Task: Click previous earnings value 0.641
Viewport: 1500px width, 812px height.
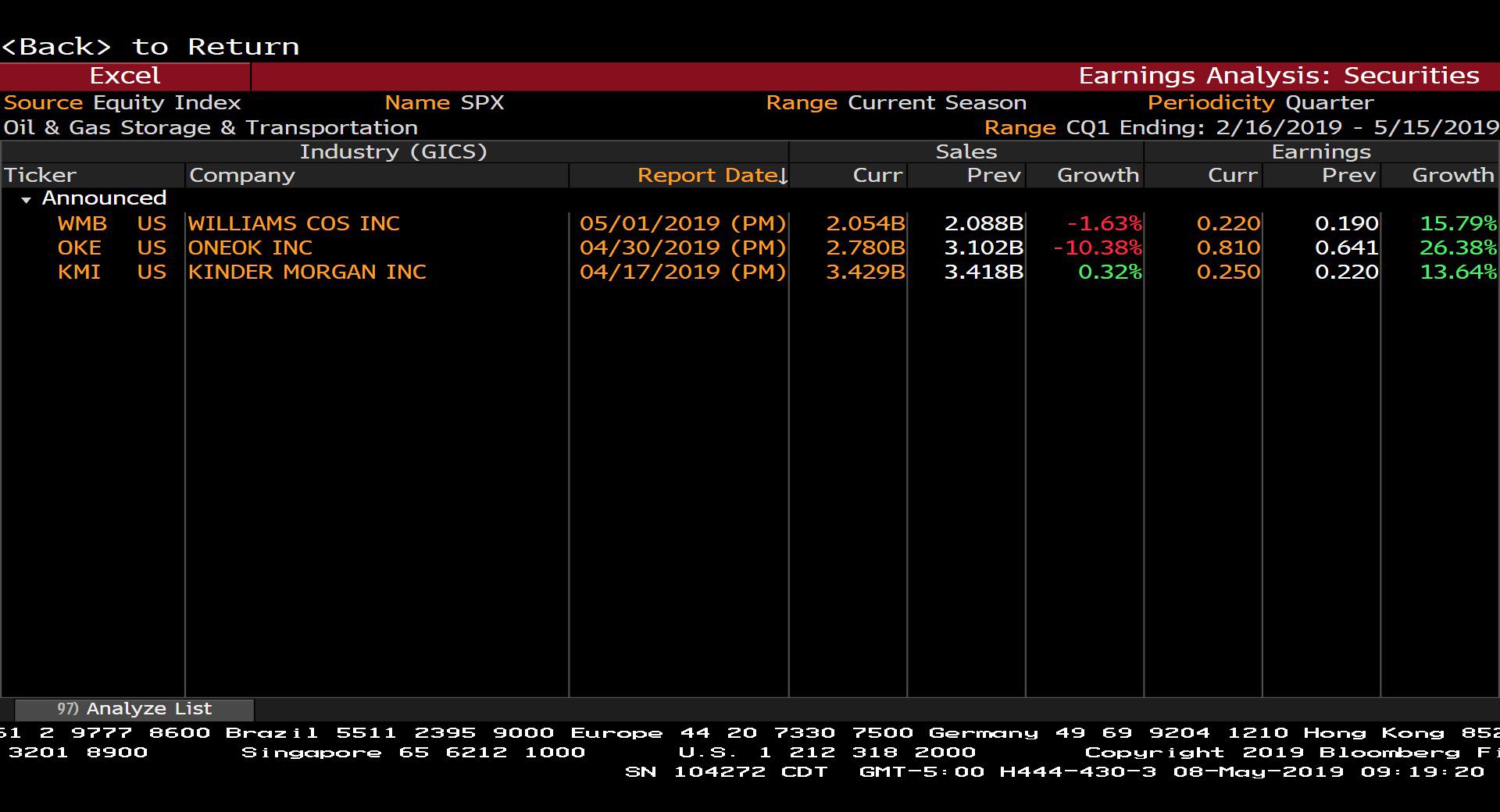Action: click(x=1347, y=248)
